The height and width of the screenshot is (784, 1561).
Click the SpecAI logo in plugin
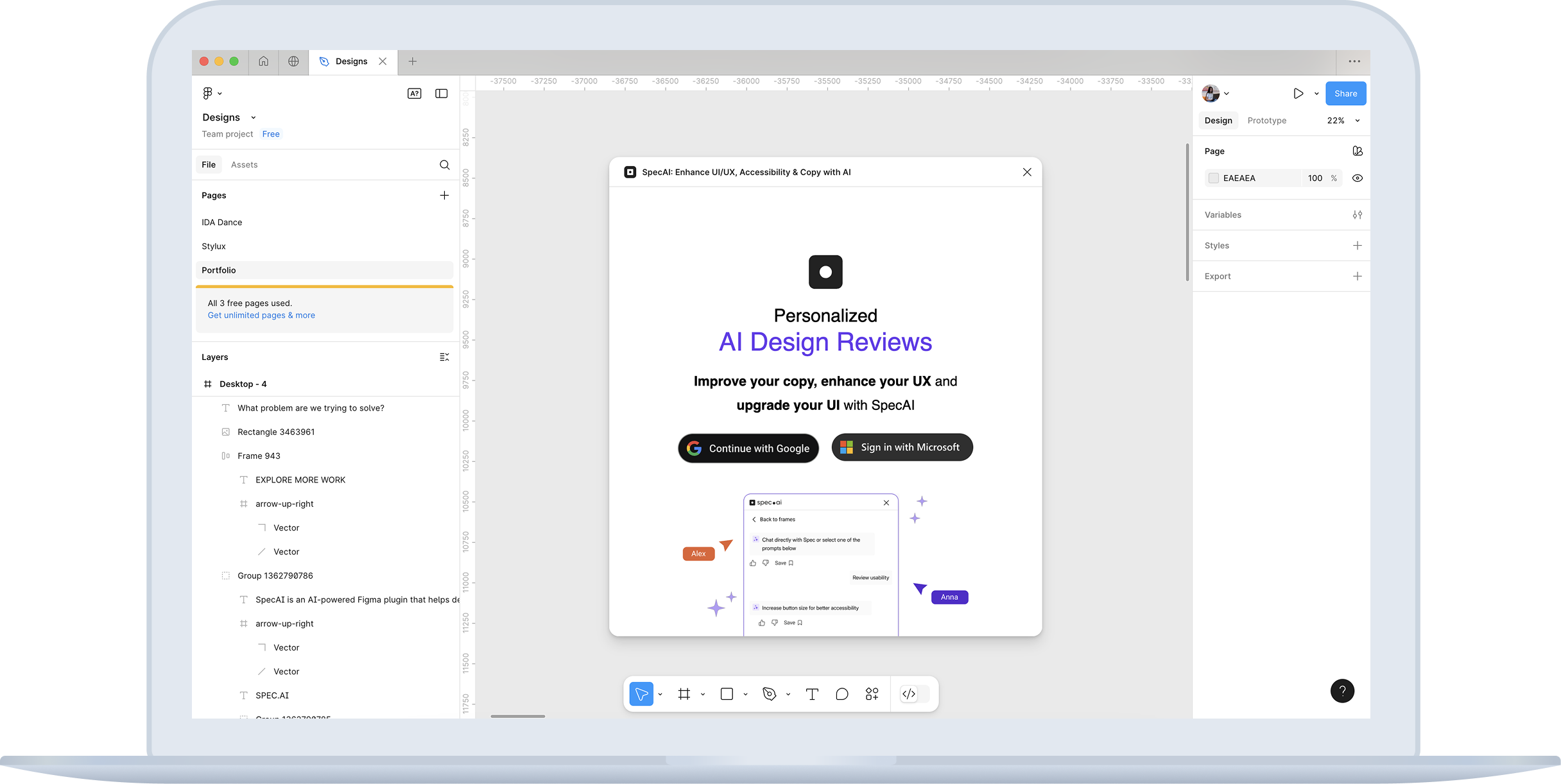825,272
